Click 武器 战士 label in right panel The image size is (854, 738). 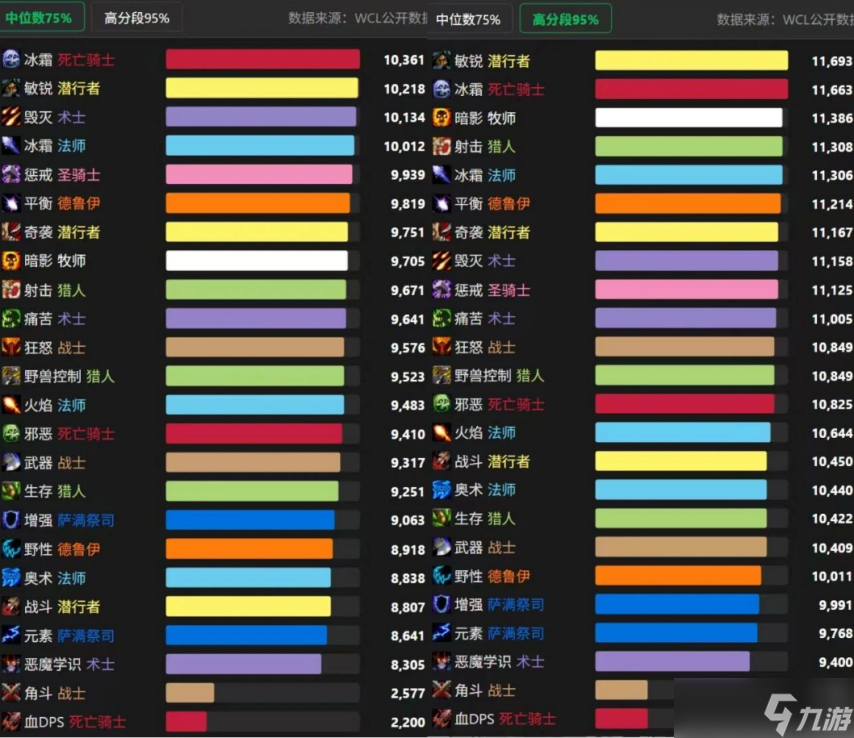(x=485, y=547)
